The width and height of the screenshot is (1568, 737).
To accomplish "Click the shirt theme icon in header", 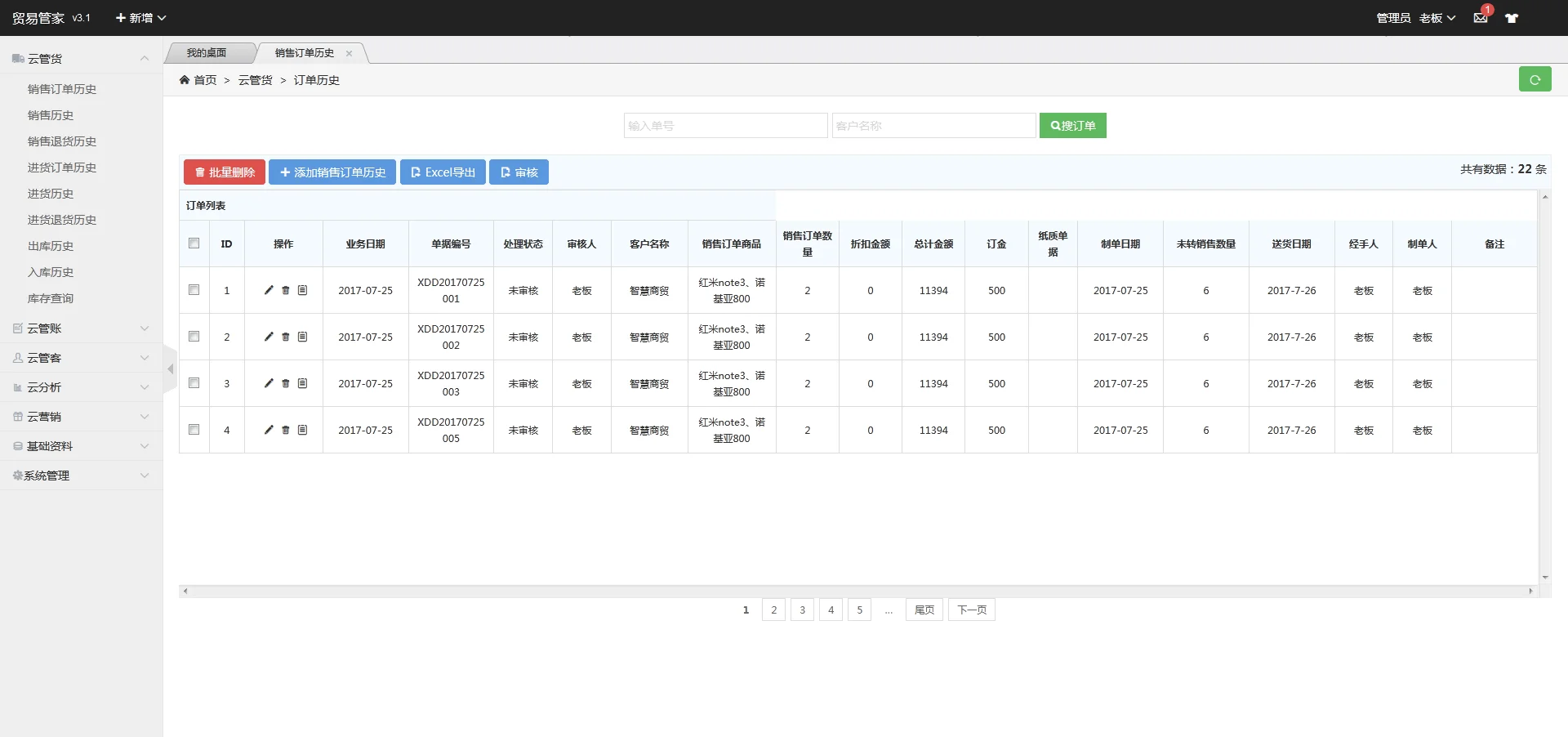I will click(x=1512, y=18).
